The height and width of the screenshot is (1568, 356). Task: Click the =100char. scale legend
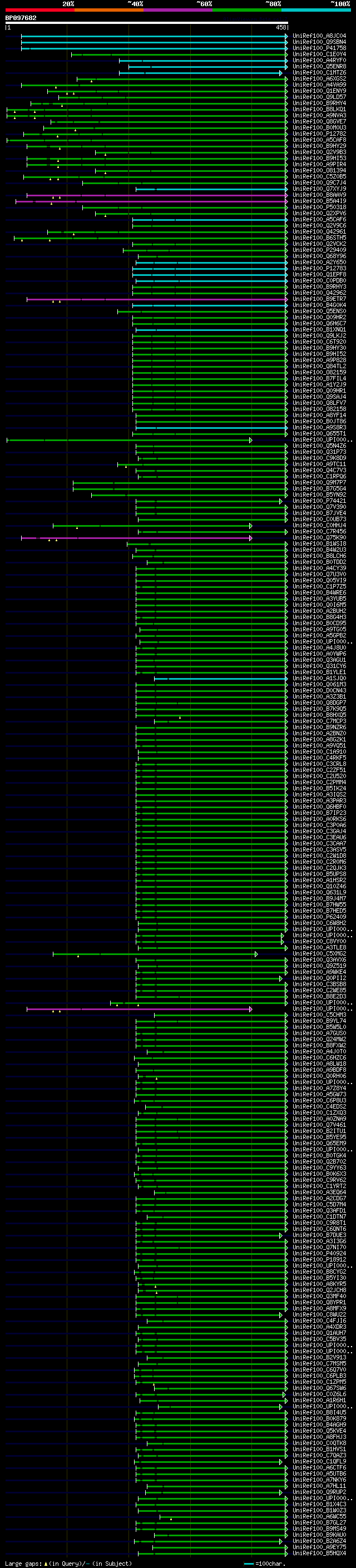[264, 1564]
